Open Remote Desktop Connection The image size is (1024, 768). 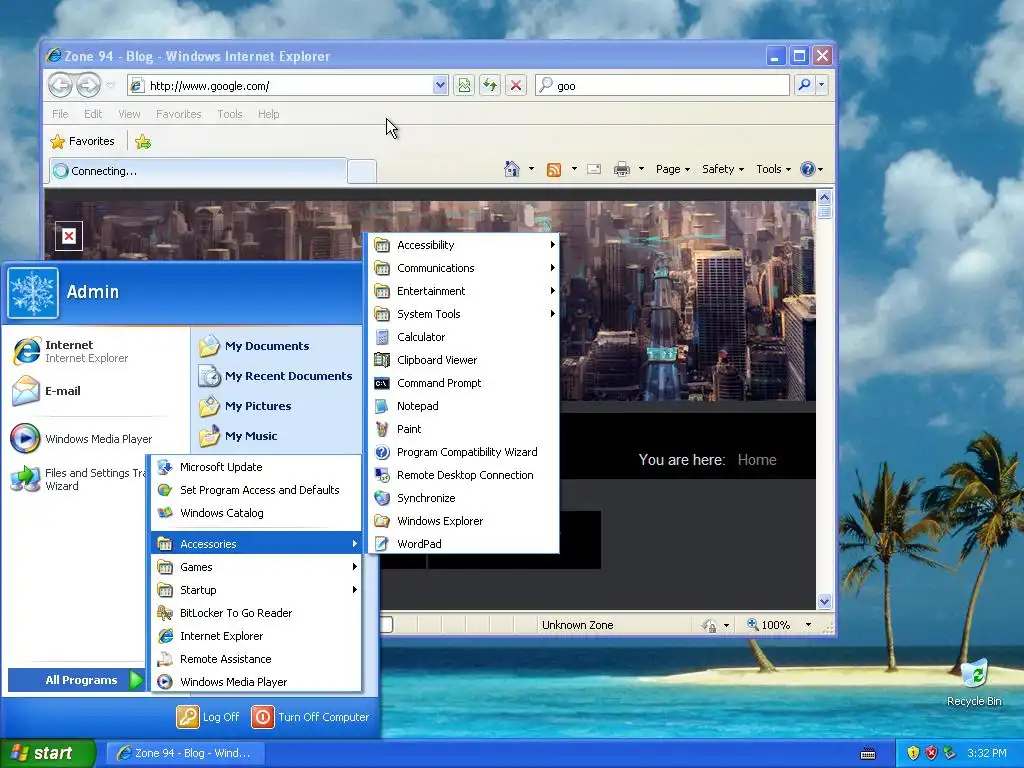[x=464, y=475]
